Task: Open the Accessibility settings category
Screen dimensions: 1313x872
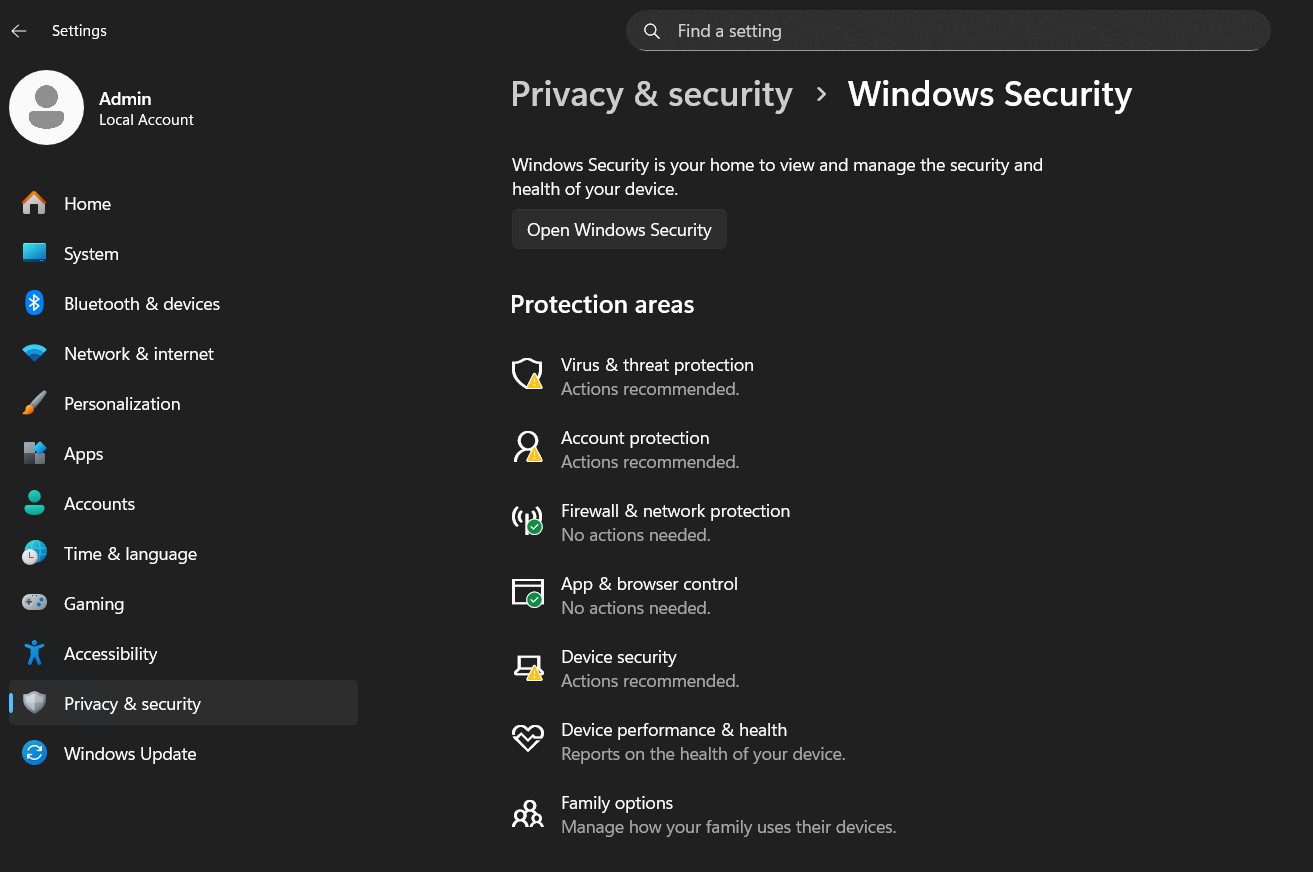Action: 110,654
